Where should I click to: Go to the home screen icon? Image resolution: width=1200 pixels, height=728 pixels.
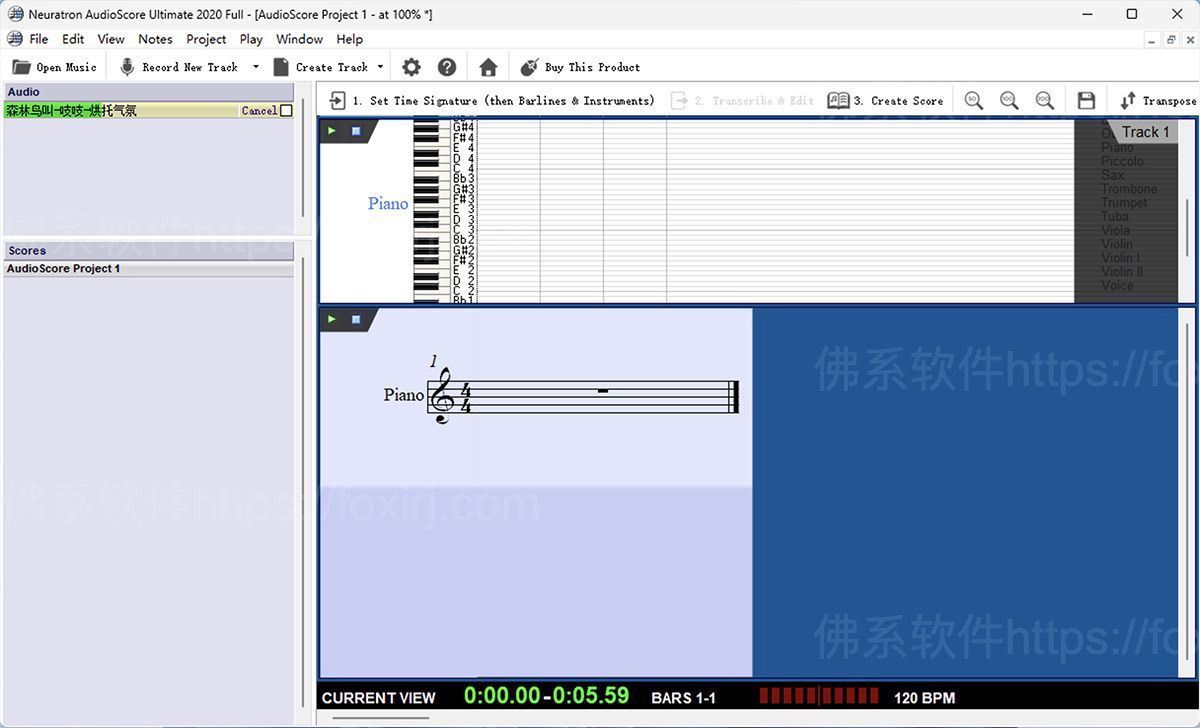(x=488, y=67)
